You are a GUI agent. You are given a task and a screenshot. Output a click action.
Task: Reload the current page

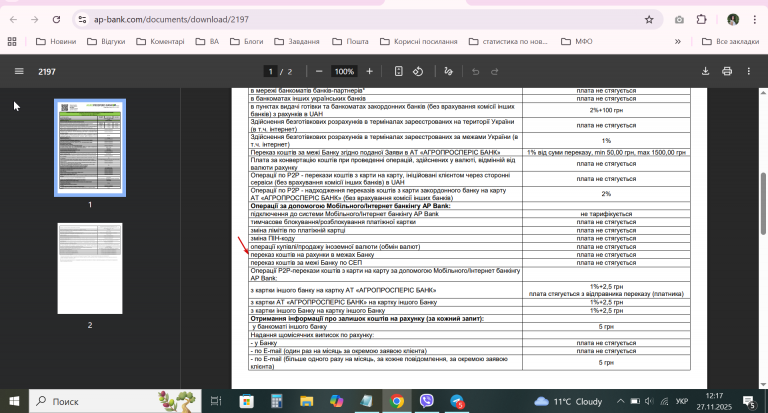[x=56, y=20]
